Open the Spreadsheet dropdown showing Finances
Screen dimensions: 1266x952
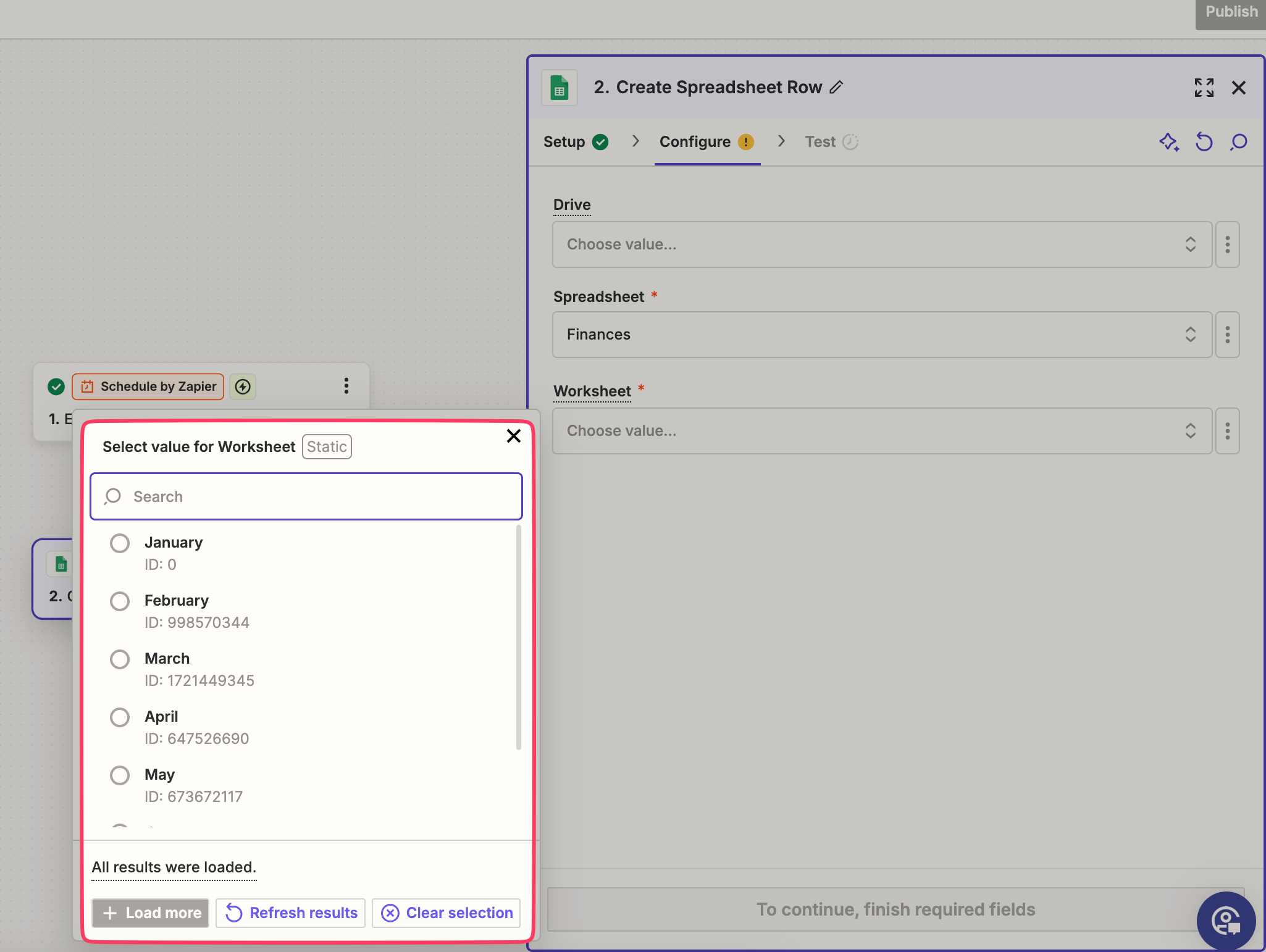882,335
